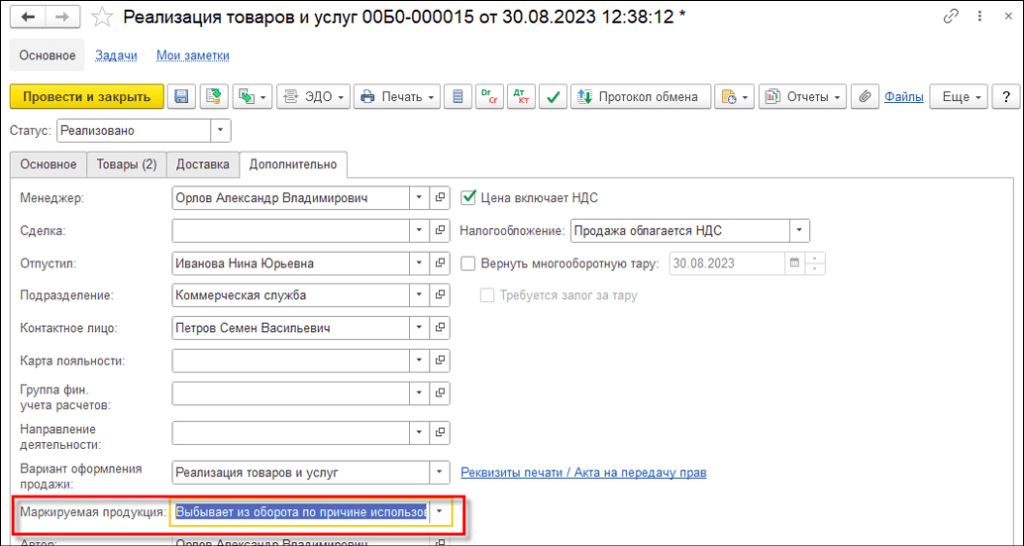The height and width of the screenshot is (546, 1024).
Task: Expand the Сделка field dropdown
Action: pos(419,230)
